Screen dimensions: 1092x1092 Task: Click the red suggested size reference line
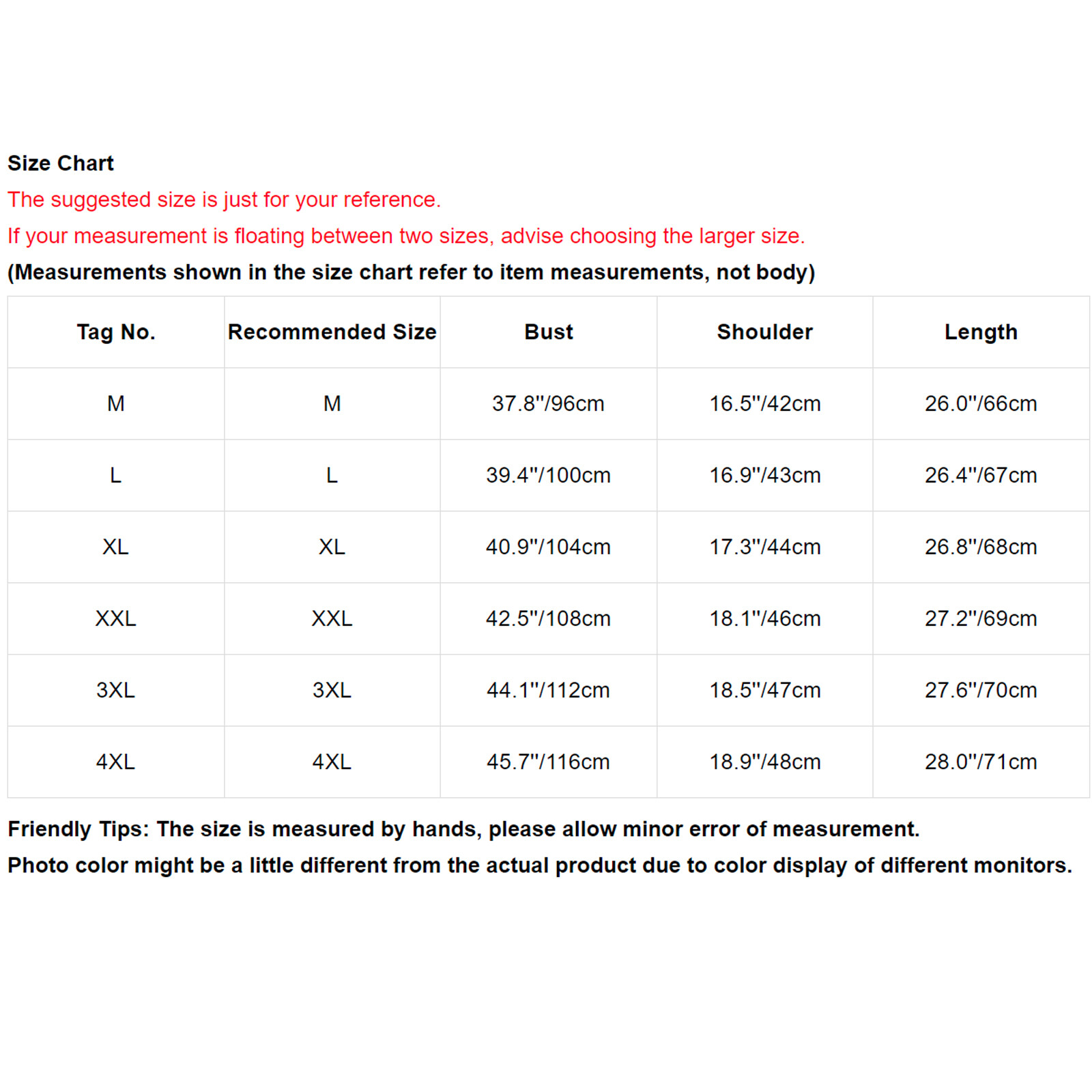pos(224,199)
